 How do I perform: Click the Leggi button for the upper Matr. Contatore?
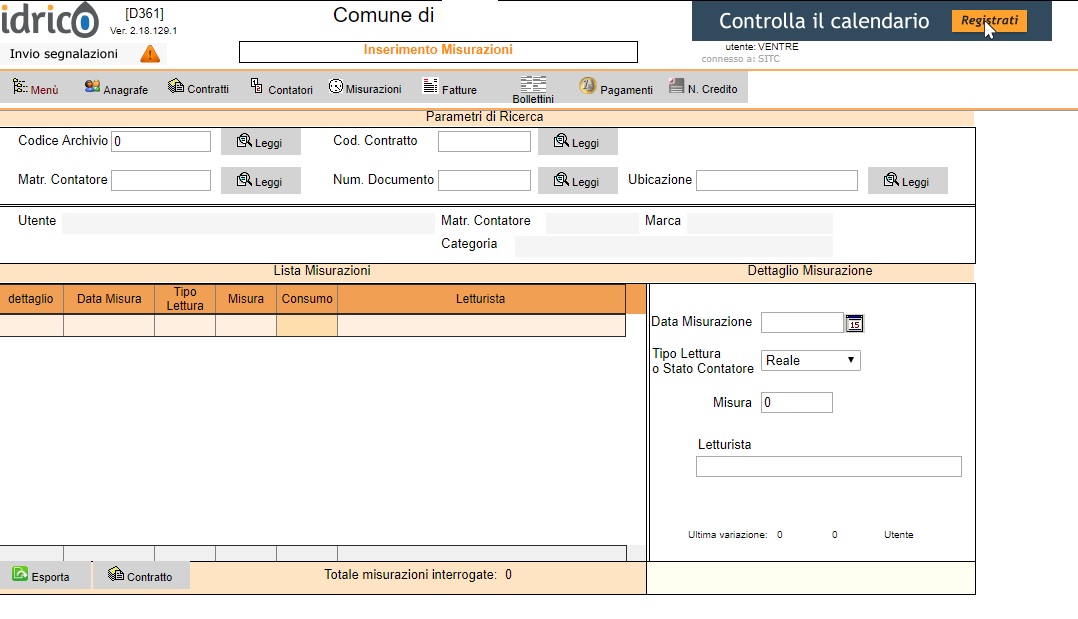261,181
